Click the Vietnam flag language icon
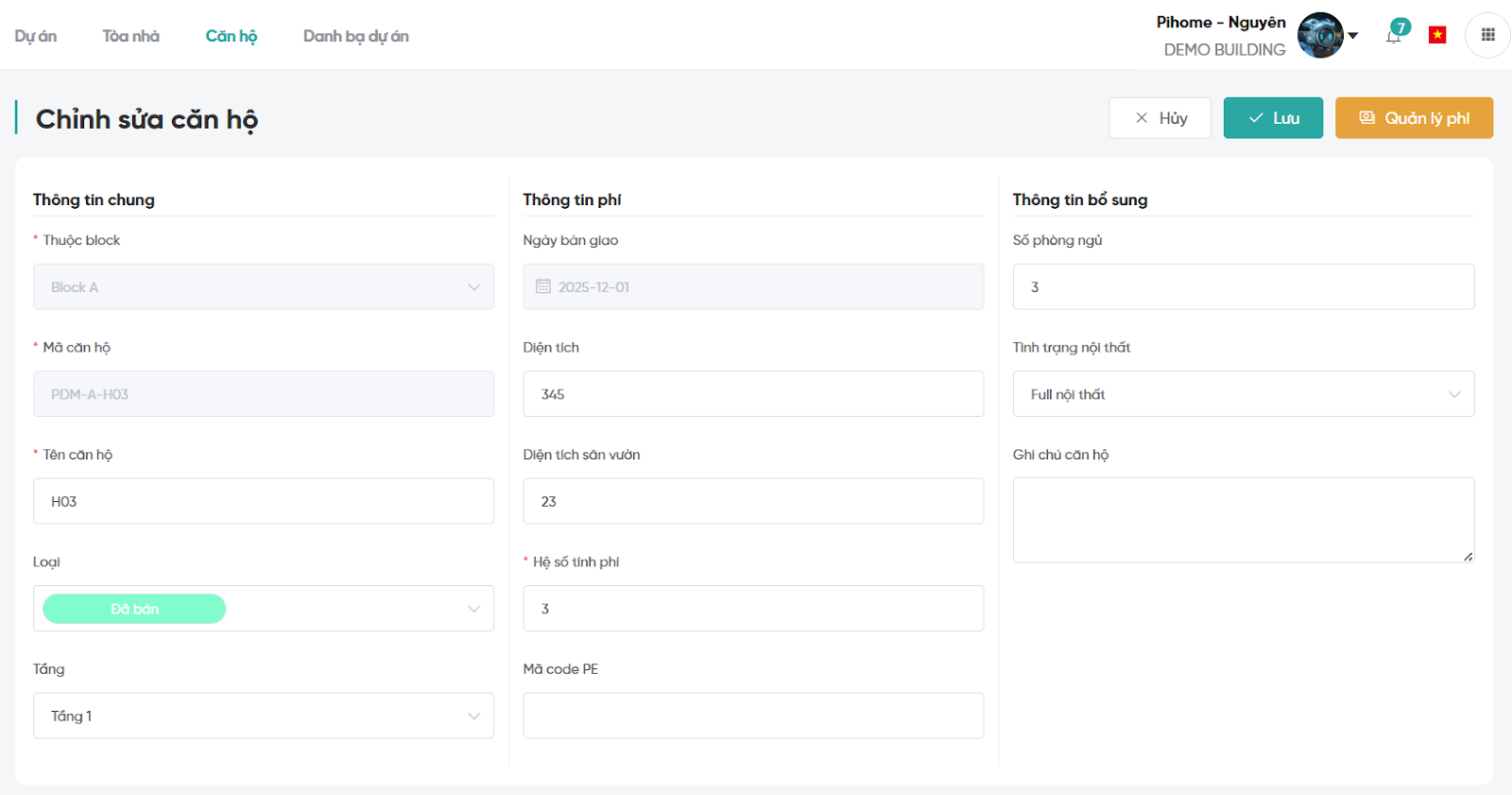 (x=1437, y=35)
